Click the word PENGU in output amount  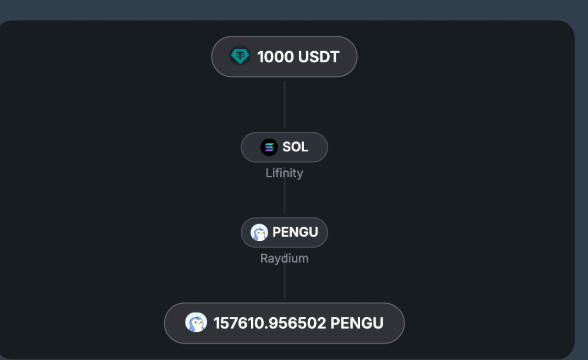click(x=357, y=323)
